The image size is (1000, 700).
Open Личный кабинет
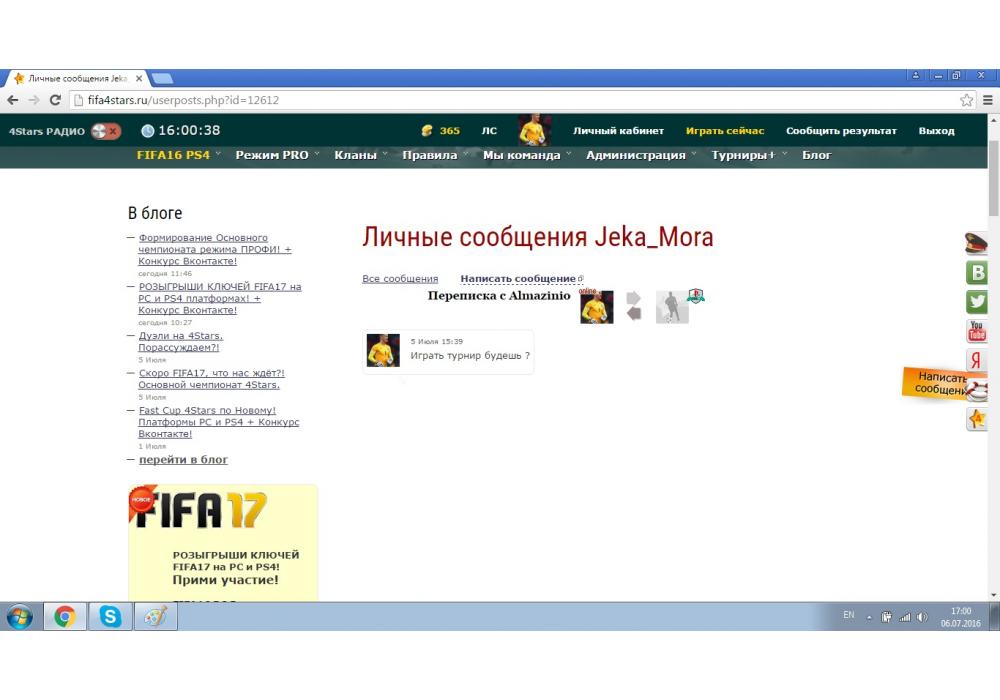coord(618,131)
